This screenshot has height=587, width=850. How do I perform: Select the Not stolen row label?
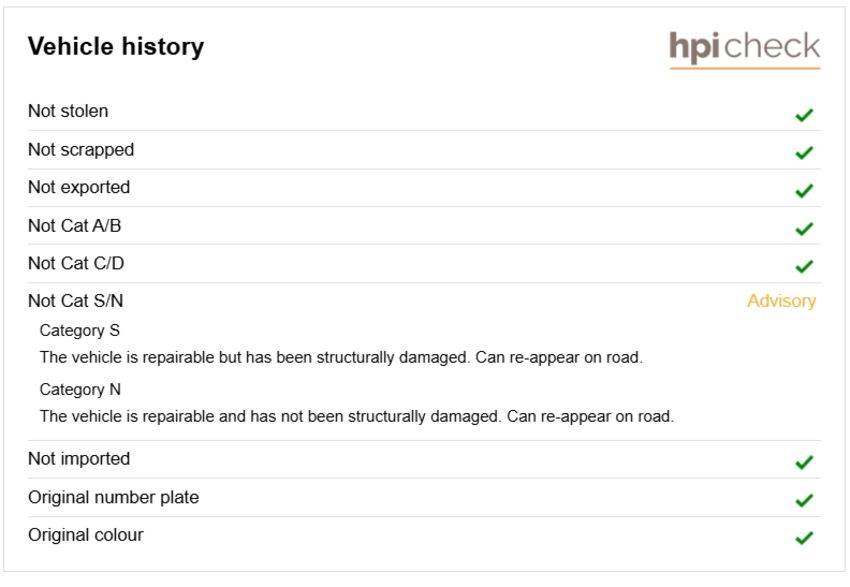point(68,111)
